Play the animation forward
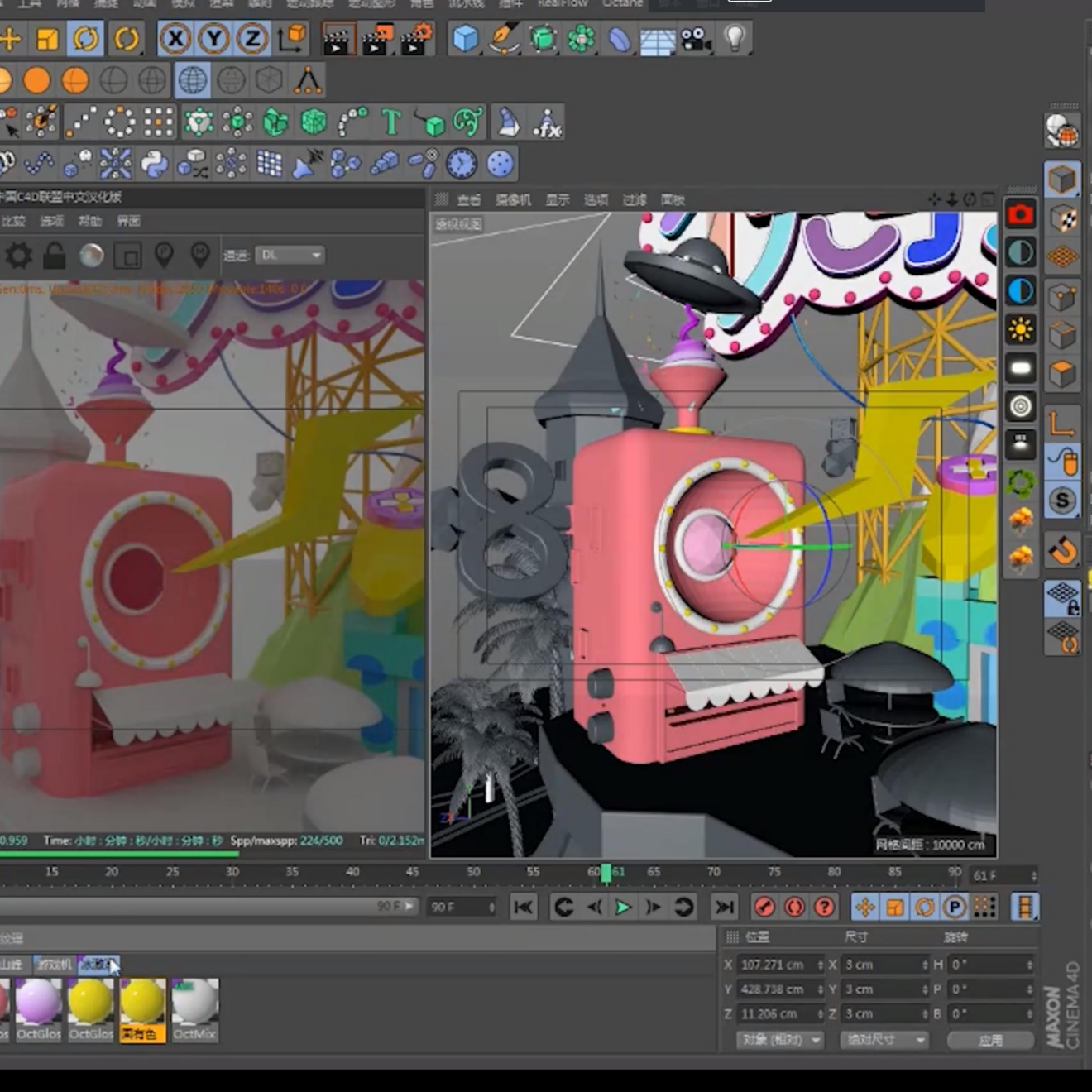Image resolution: width=1092 pixels, height=1092 pixels. 623,908
